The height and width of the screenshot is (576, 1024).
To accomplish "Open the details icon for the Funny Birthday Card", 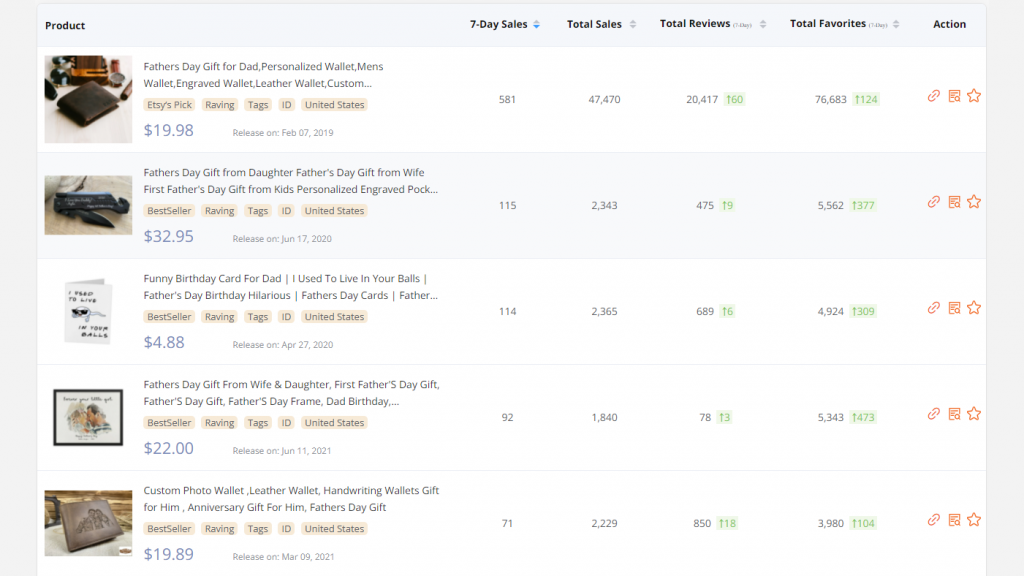I will point(954,308).
